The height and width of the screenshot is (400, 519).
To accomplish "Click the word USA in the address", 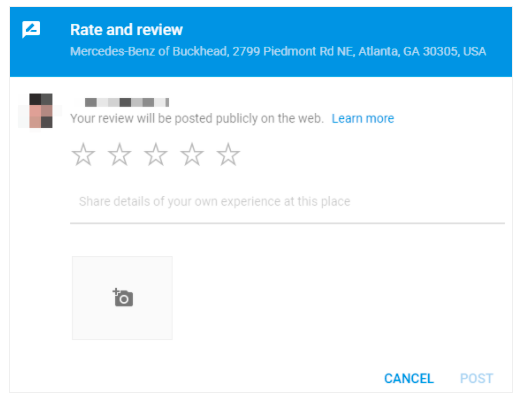I will [475, 51].
